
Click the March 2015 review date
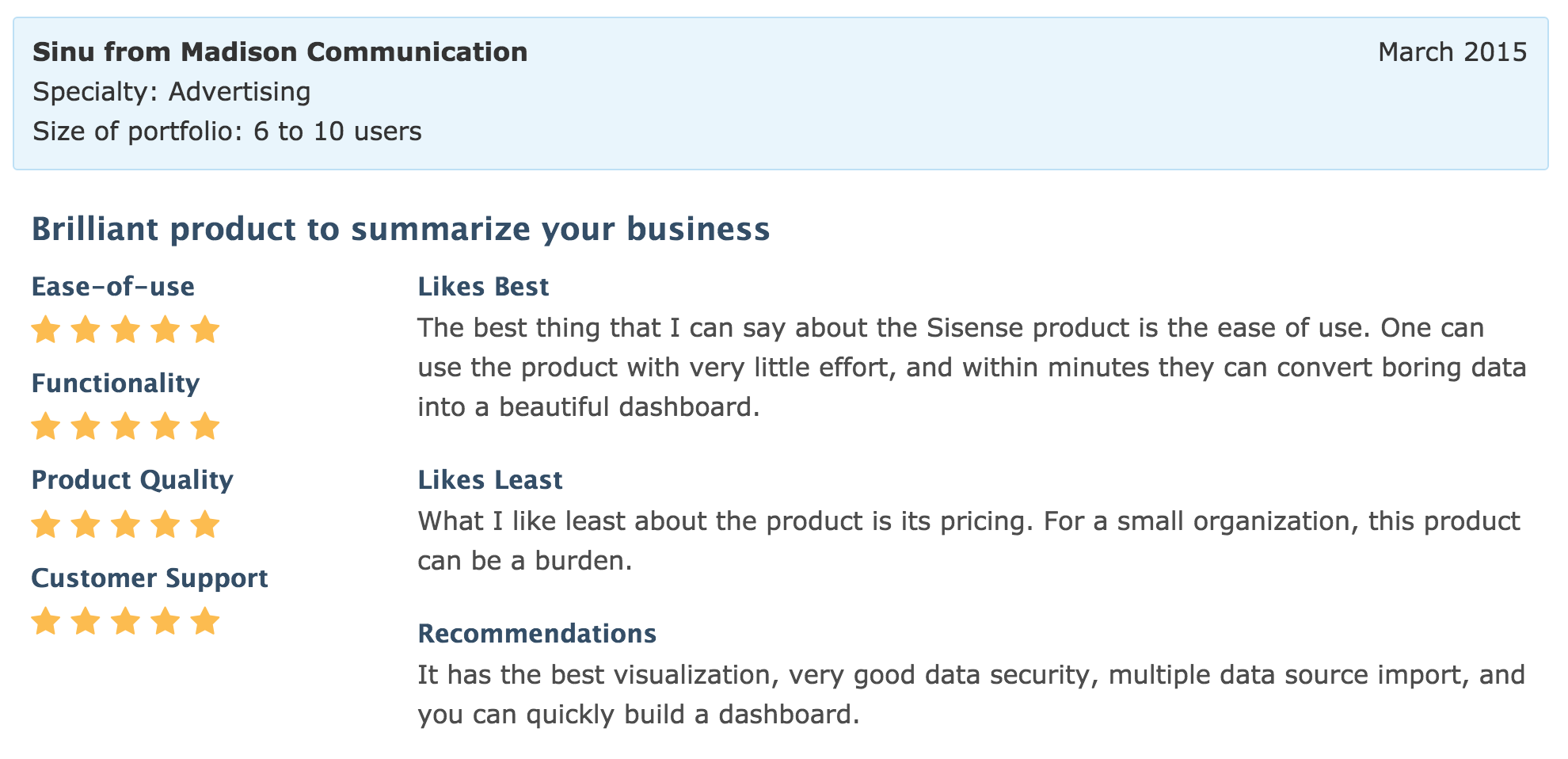[1452, 51]
